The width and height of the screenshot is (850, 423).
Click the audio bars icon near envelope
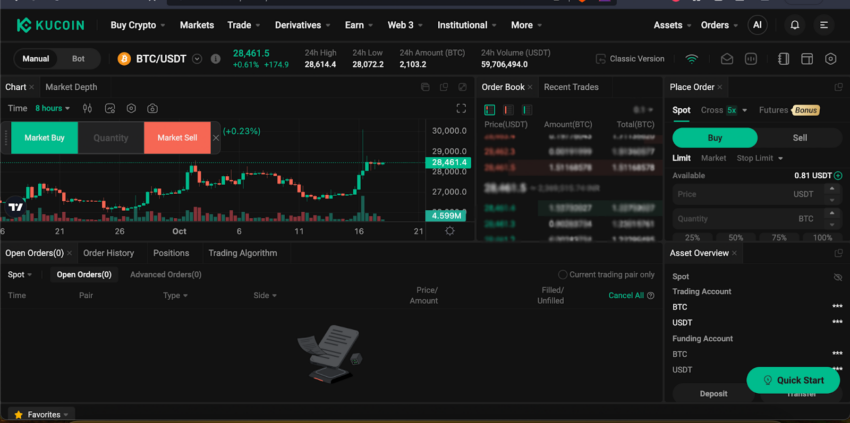click(751, 59)
